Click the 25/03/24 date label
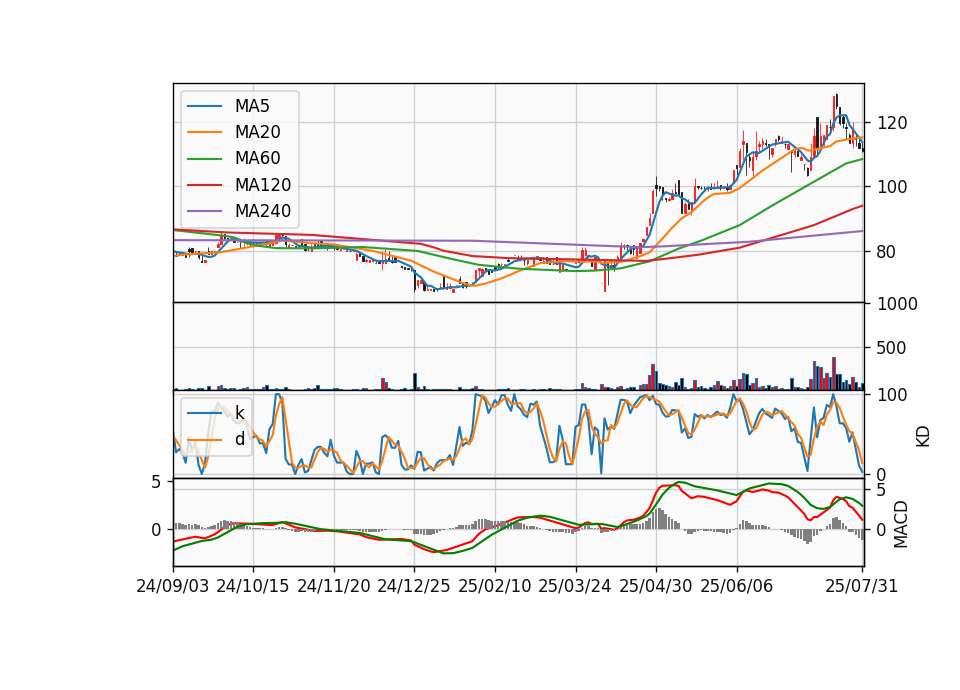Image resolution: width=960 pixels, height=690 pixels. (x=574, y=586)
